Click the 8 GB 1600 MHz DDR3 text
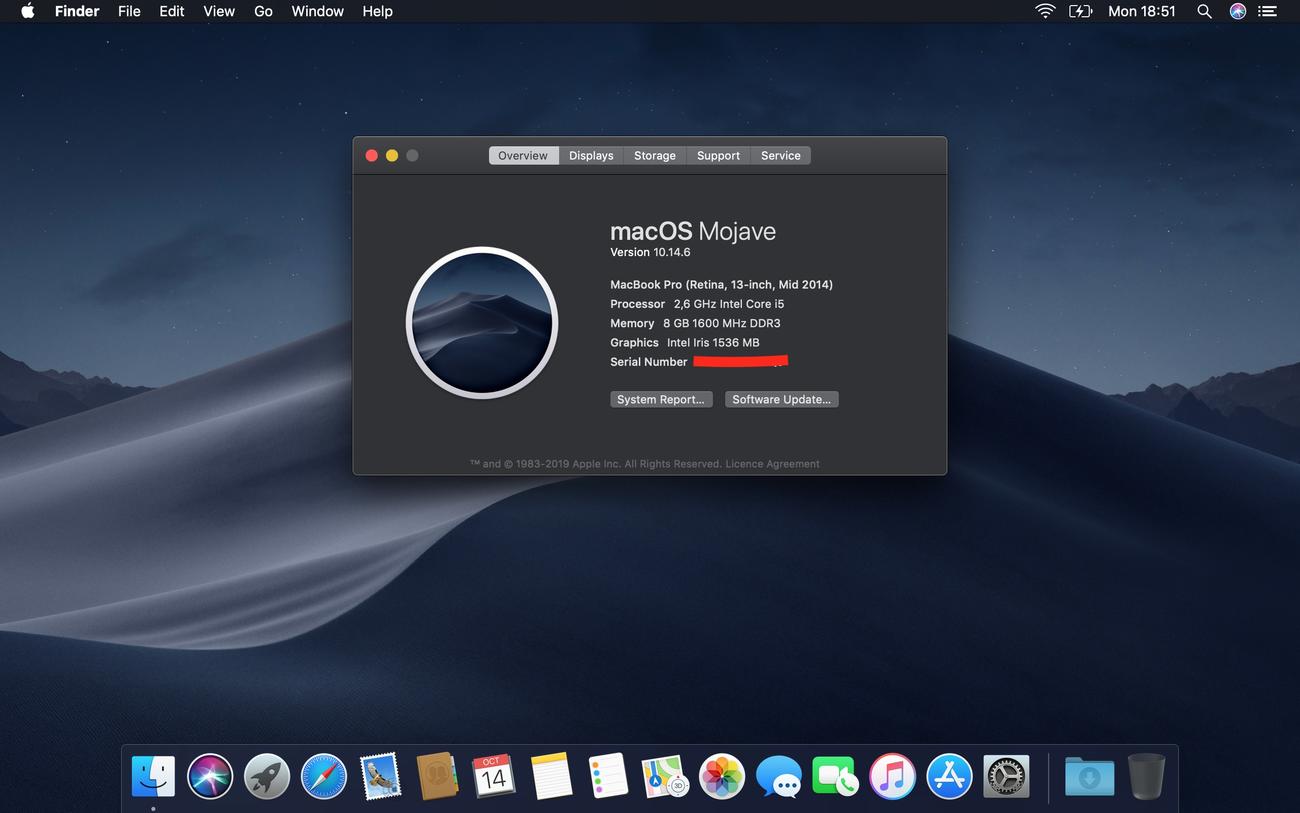 (x=722, y=323)
